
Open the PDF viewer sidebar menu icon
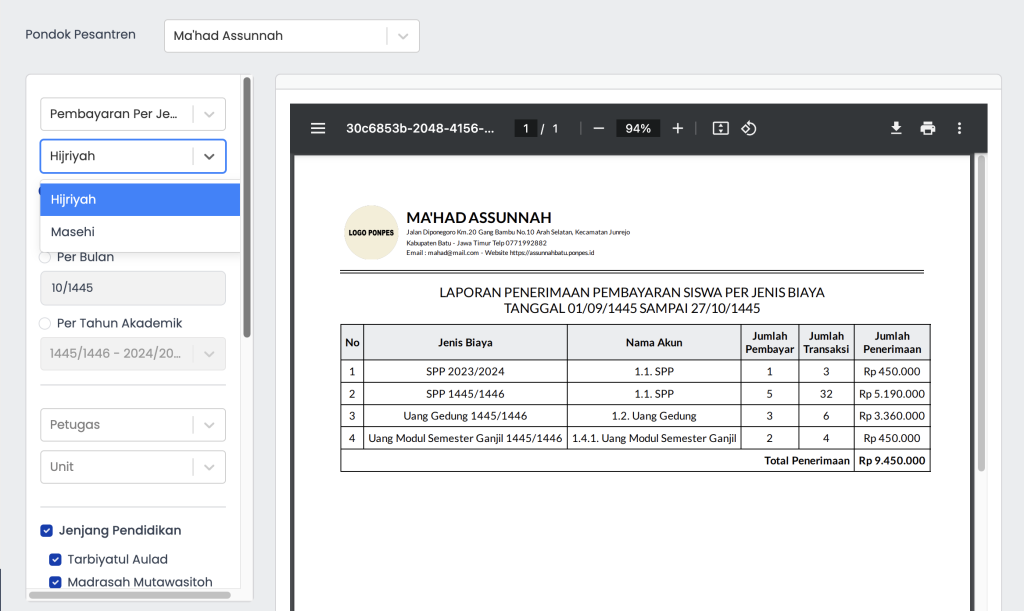[318, 129]
